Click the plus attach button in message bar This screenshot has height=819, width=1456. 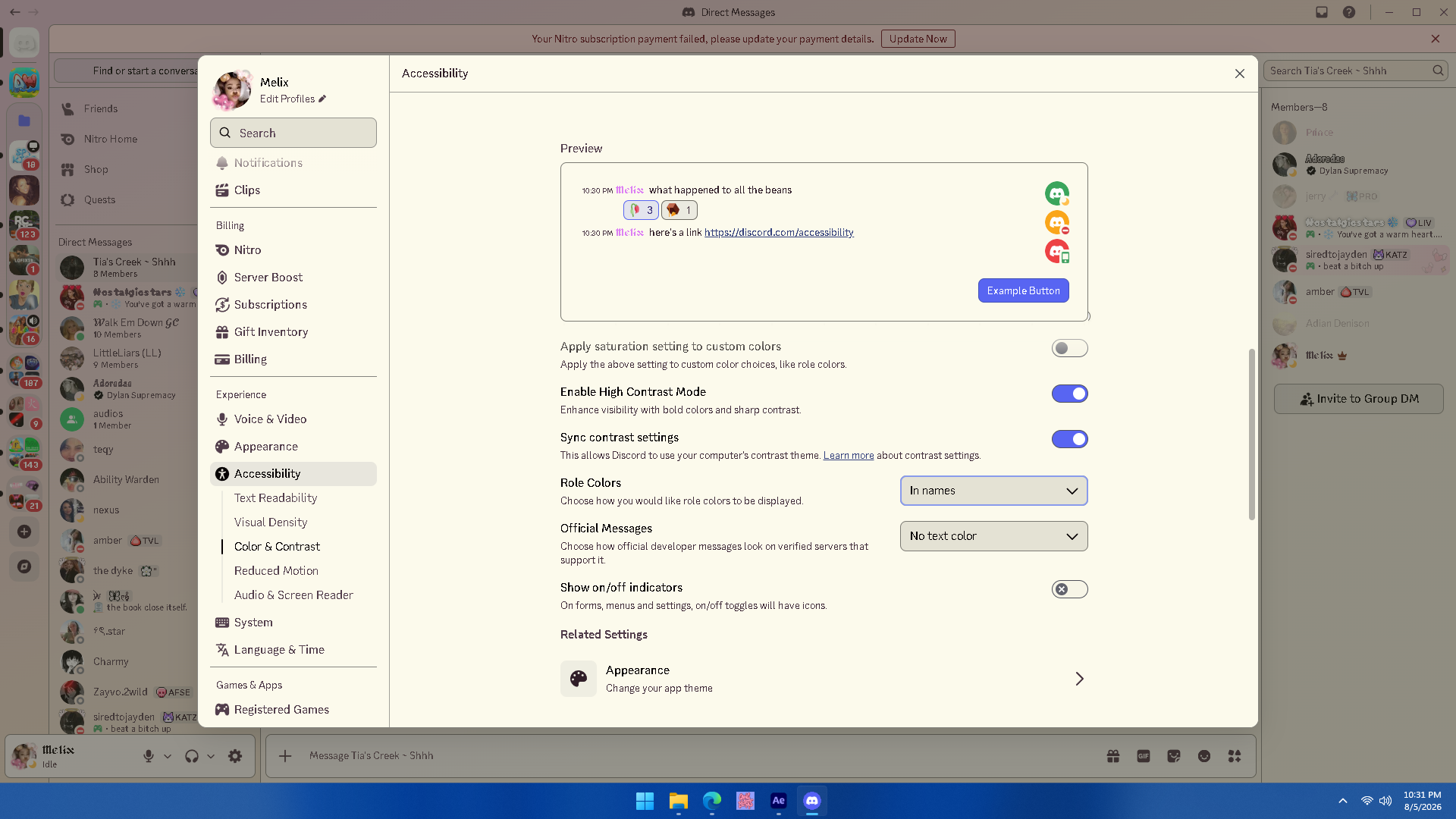click(x=285, y=756)
